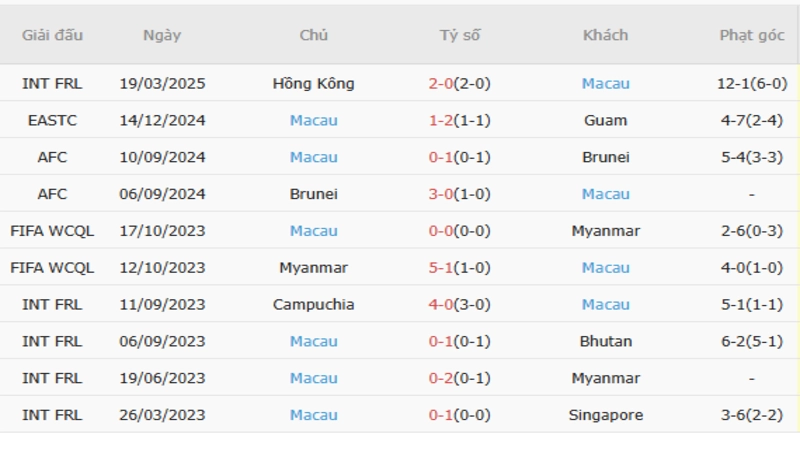The width and height of the screenshot is (800, 450).
Task: Select the EASTC competition label
Action: click(x=52, y=121)
